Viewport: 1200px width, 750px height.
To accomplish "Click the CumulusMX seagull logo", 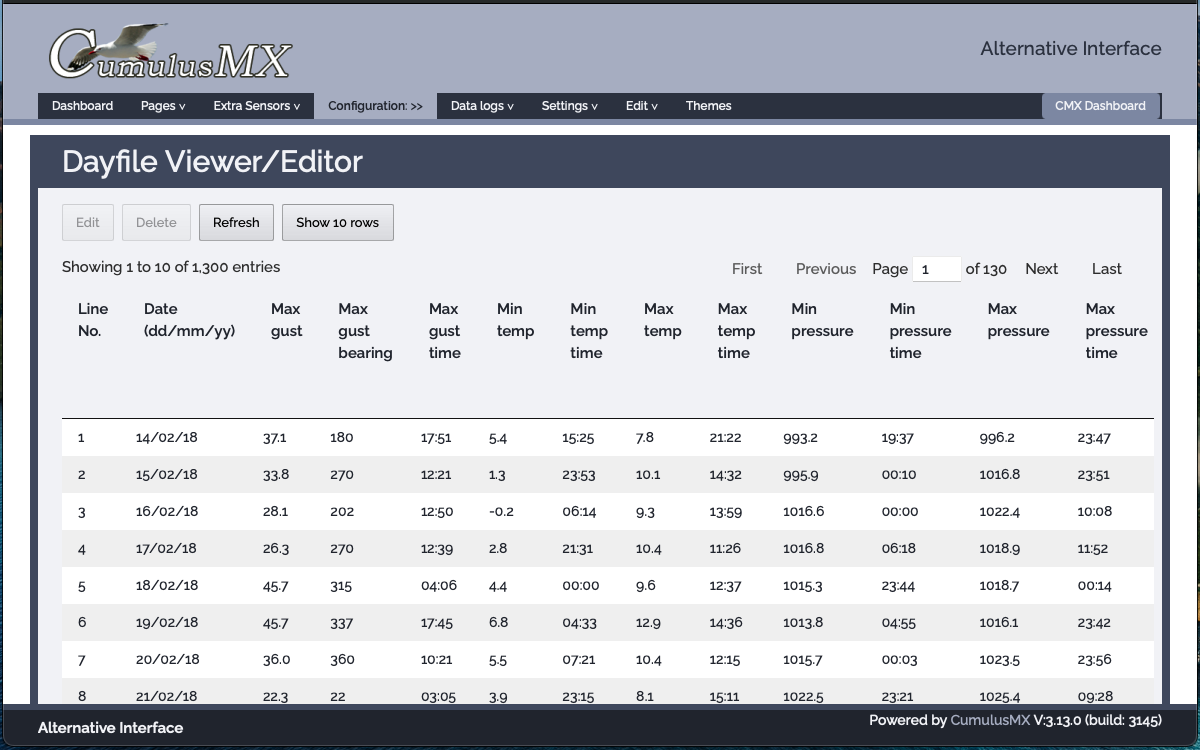I will 170,53.
